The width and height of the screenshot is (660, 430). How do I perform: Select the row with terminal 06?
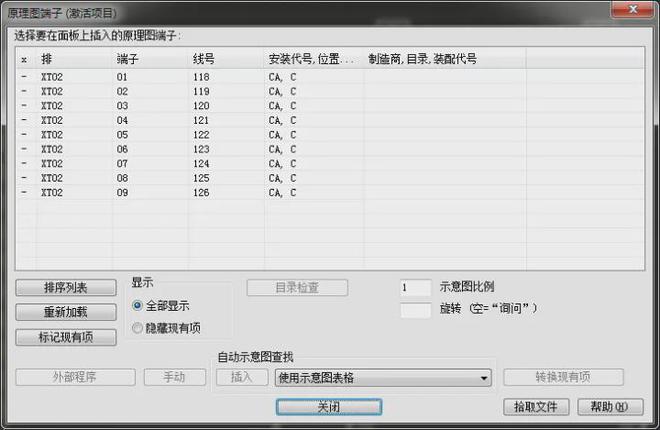(330, 149)
